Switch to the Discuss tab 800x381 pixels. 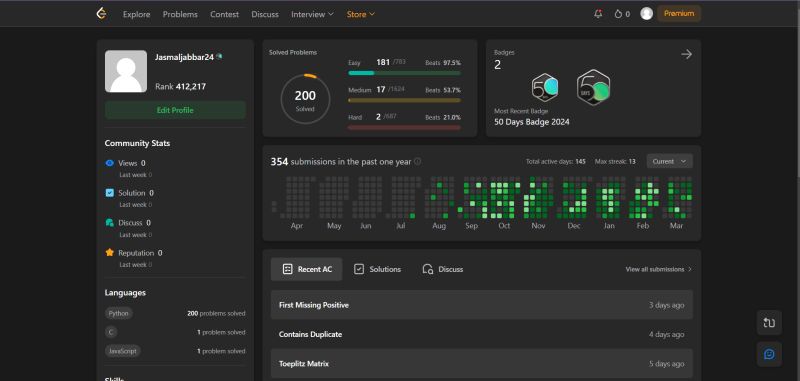[x=443, y=269]
